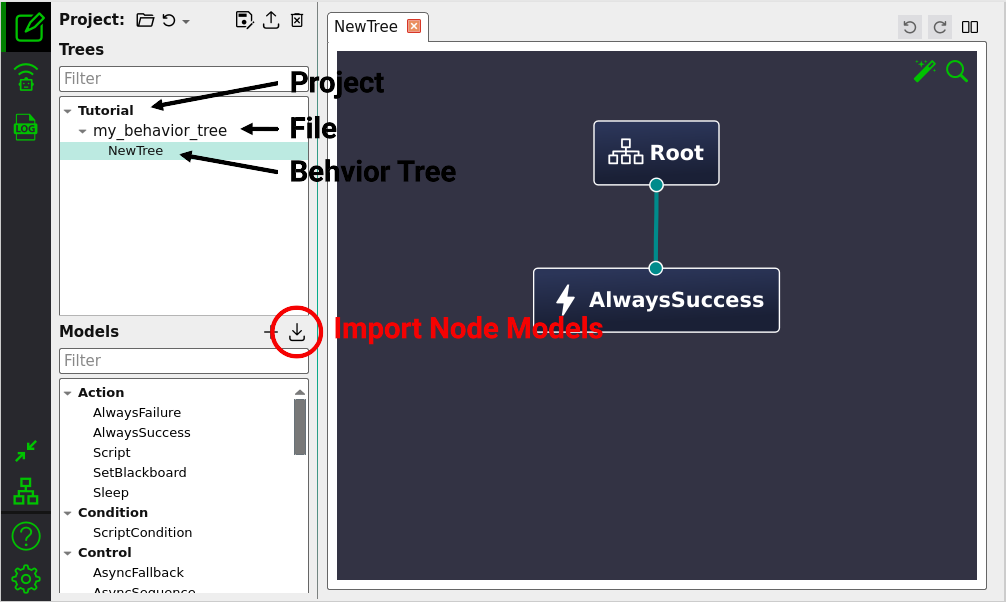Click the Import Node Models download icon
Screen dimensions: 1006x602
pyautogui.click(x=297, y=333)
